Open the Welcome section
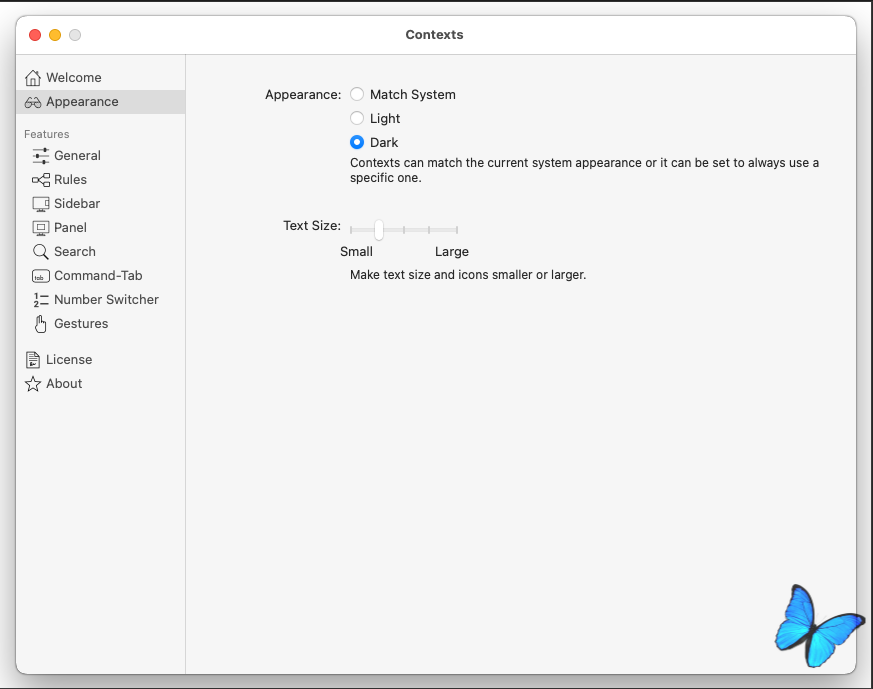 tap(101, 78)
